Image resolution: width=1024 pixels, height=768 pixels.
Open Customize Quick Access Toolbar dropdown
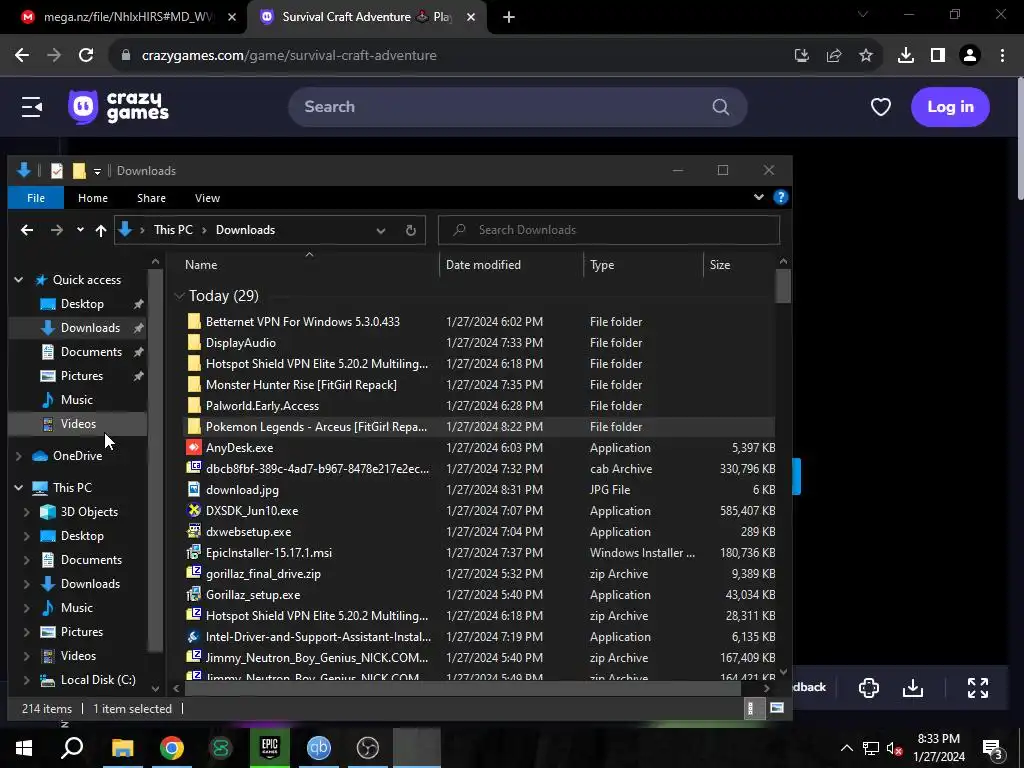pyautogui.click(x=97, y=171)
